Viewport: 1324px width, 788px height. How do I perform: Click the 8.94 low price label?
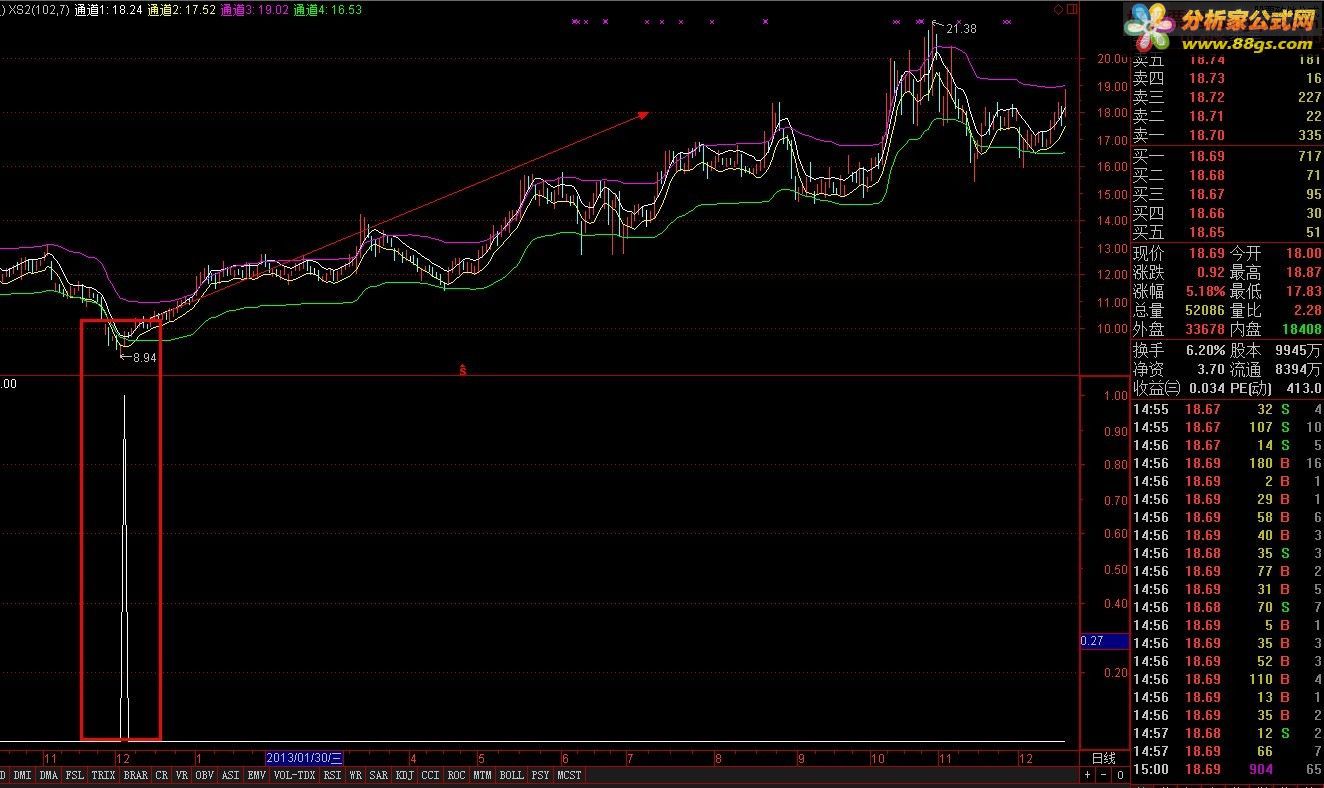click(x=144, y=357)
